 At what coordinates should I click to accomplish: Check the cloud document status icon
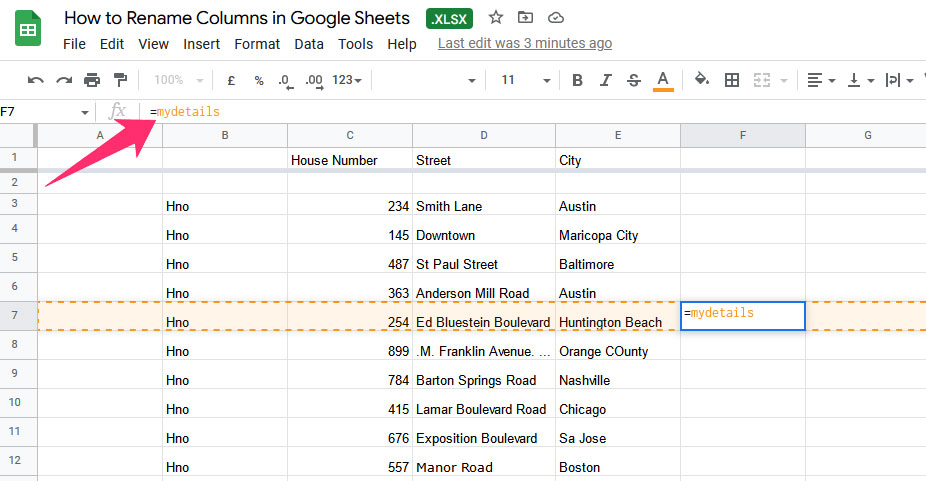[556, 18]
